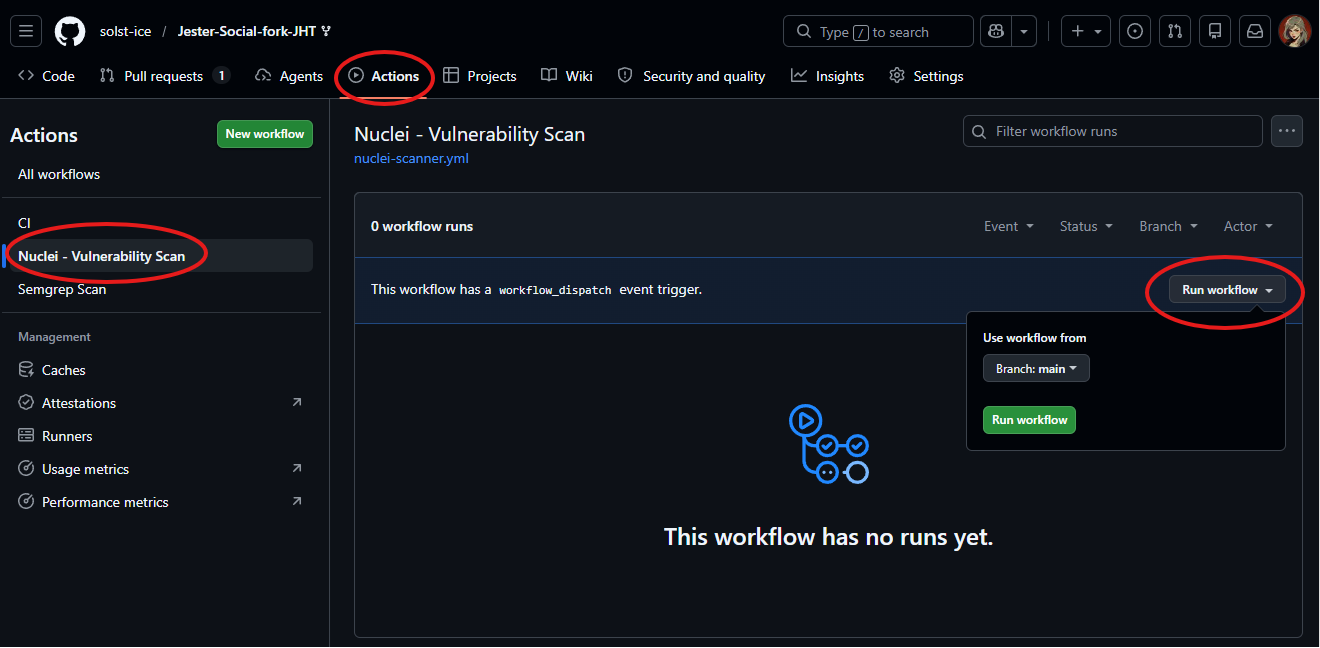Click the pull requests count badge 1
Screen dimensions: 1320x648
pos(221,76)
